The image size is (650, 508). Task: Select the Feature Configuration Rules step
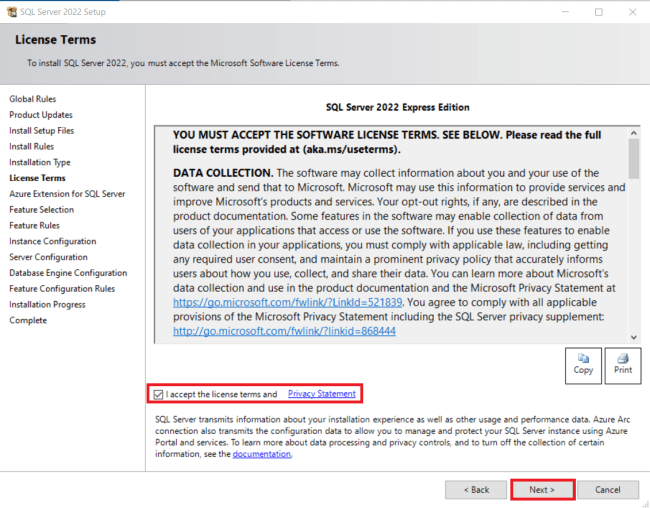click(62, 289)
